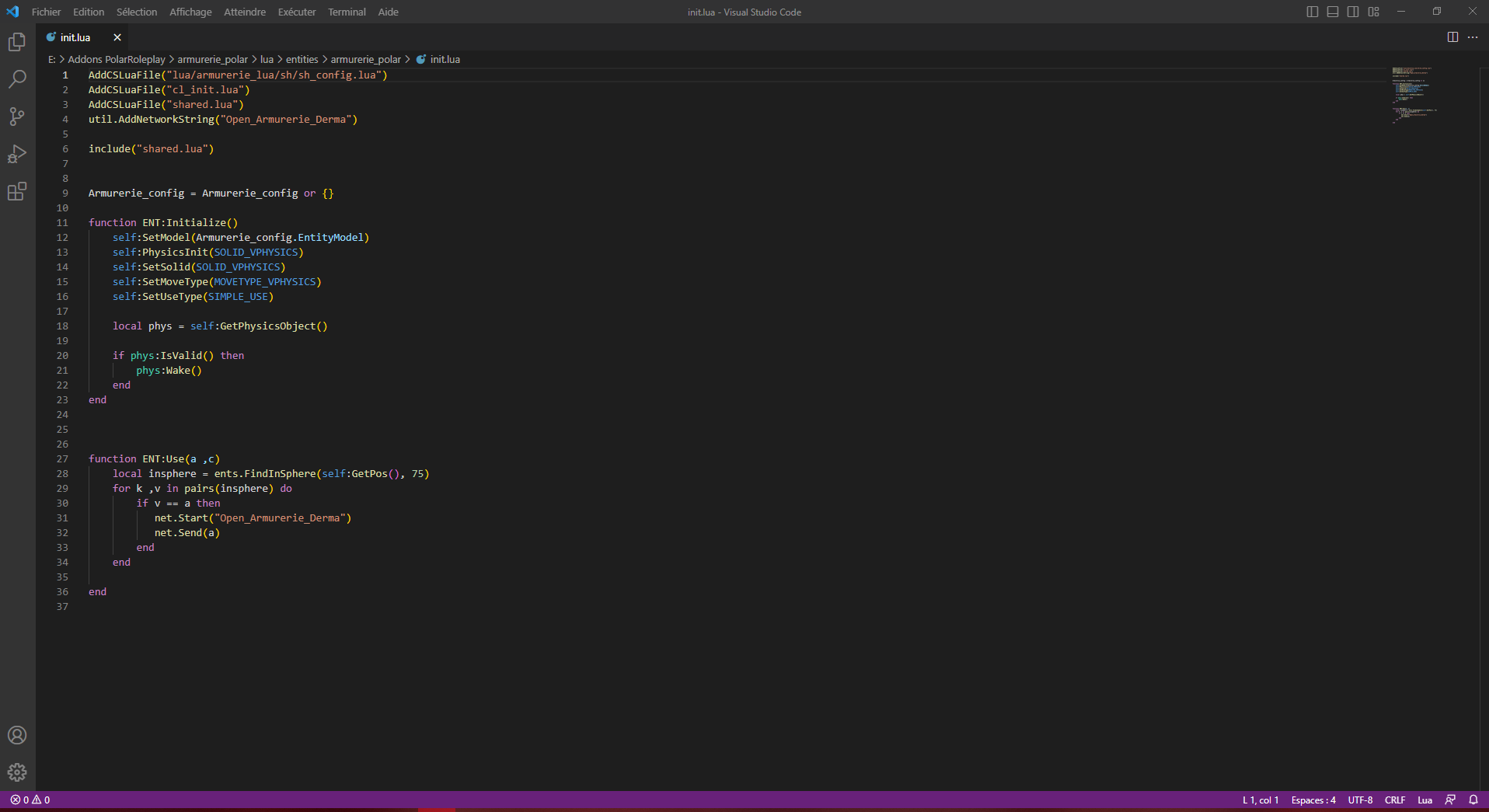Click line number 11 in the gutter
The image size is (1489, 812).
[x=62, y=222]
